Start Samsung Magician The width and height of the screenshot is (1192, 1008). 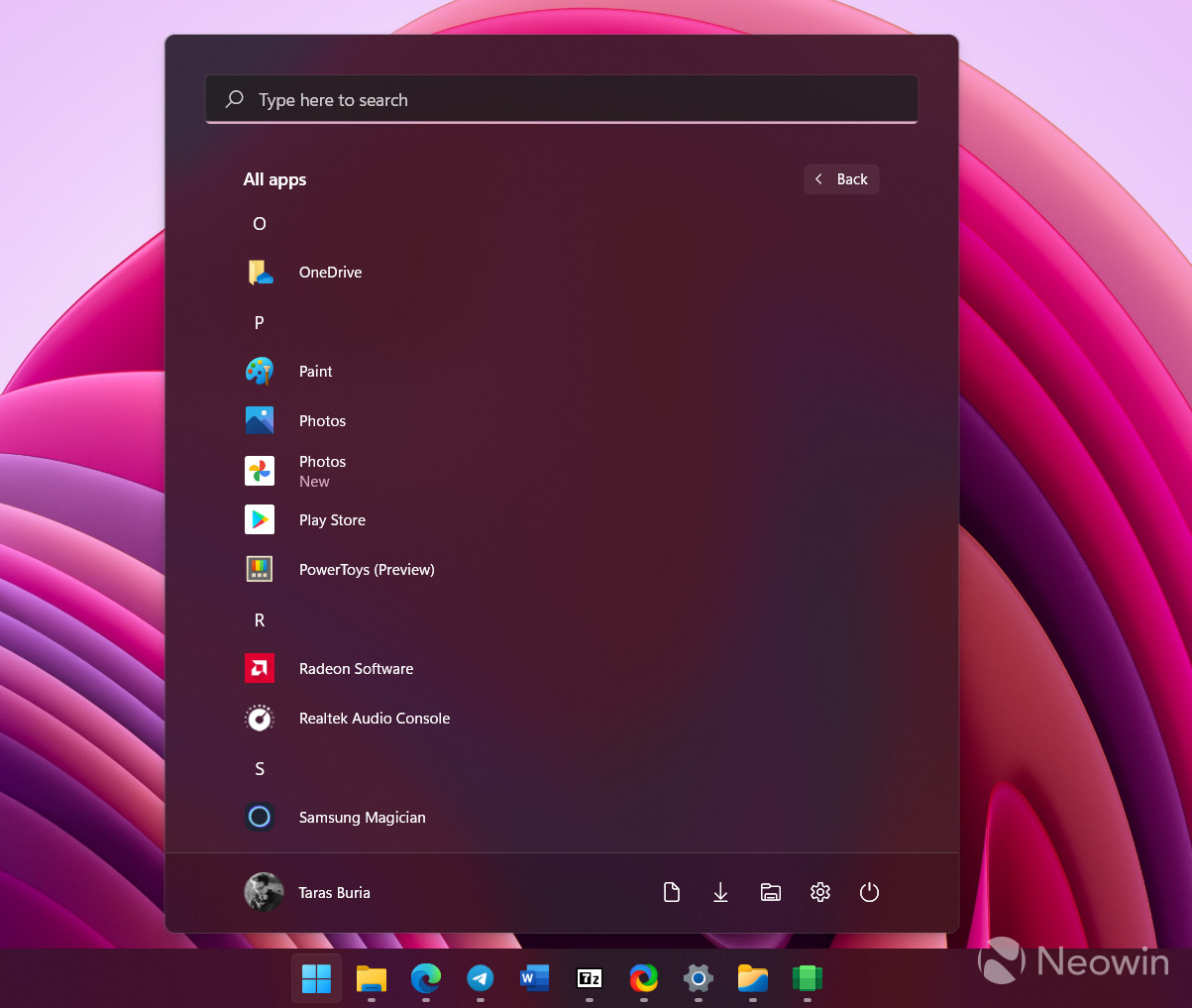pyautogui.click(x=362, y=817)
